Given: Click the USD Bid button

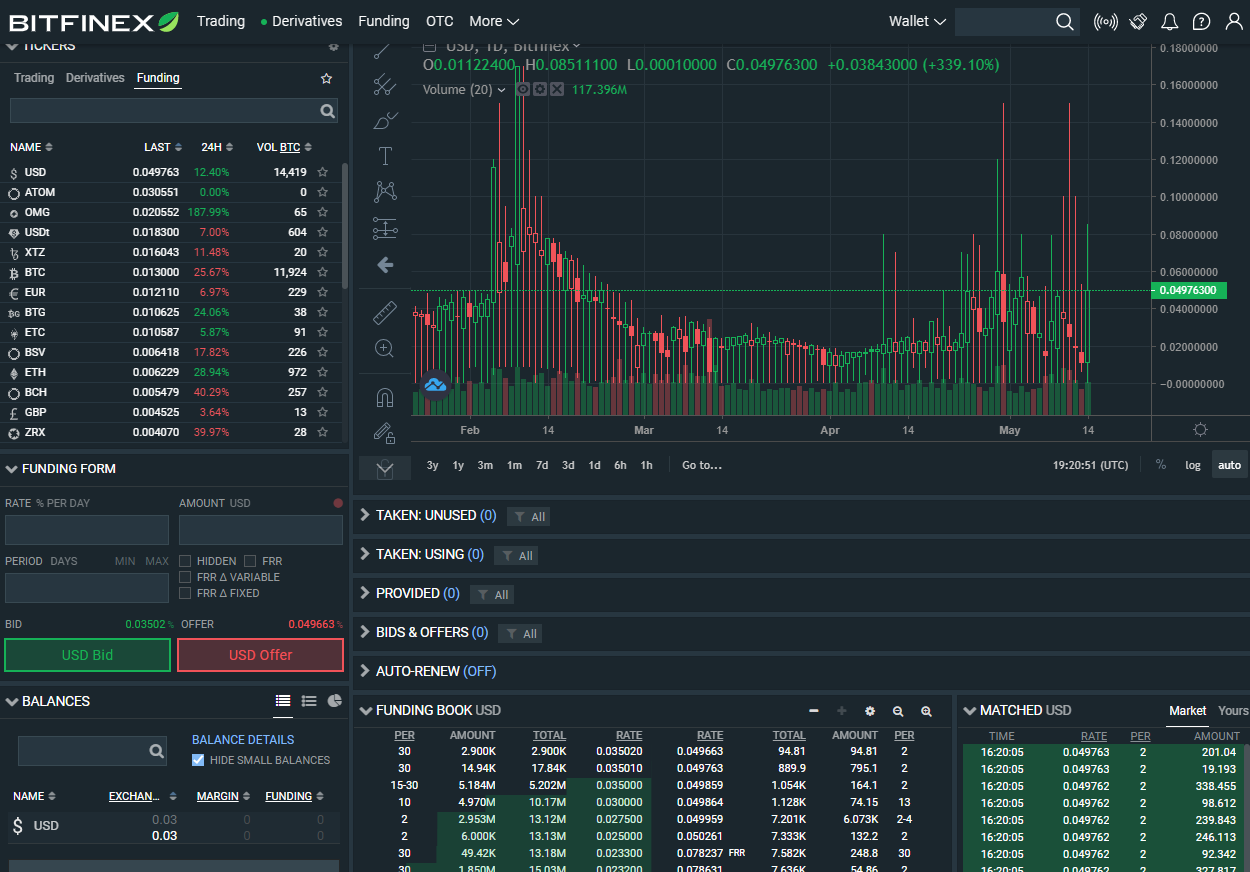Looking at the screenshot, I should point(87,655).
